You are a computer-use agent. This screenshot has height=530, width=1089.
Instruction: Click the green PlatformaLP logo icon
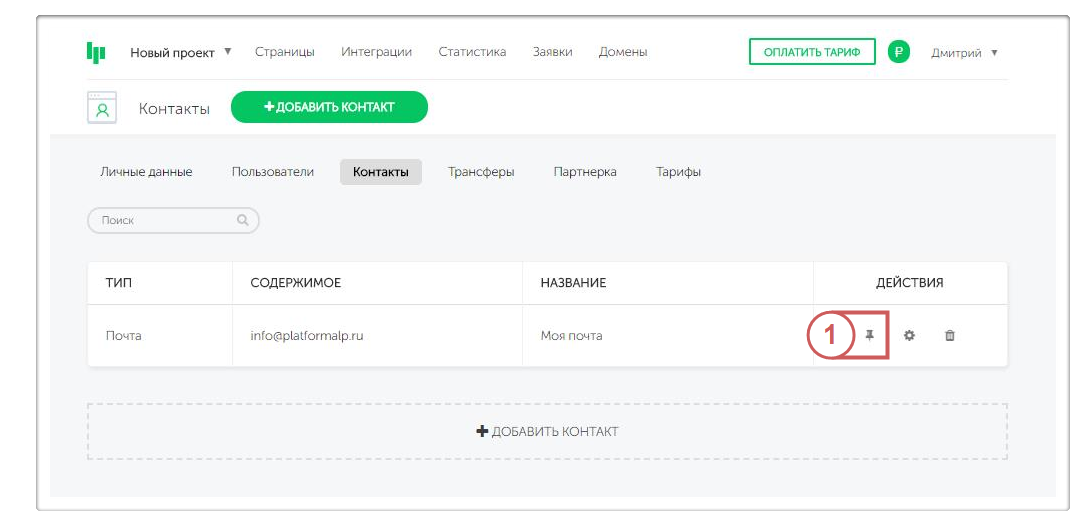point(96,52)
